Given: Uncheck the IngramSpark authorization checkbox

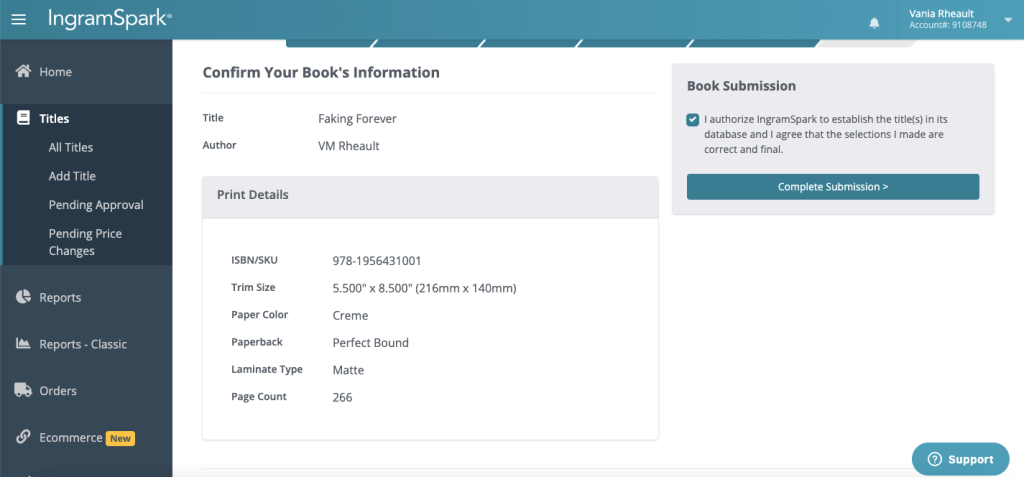Looking at the screenshot, I should (693, 120).
